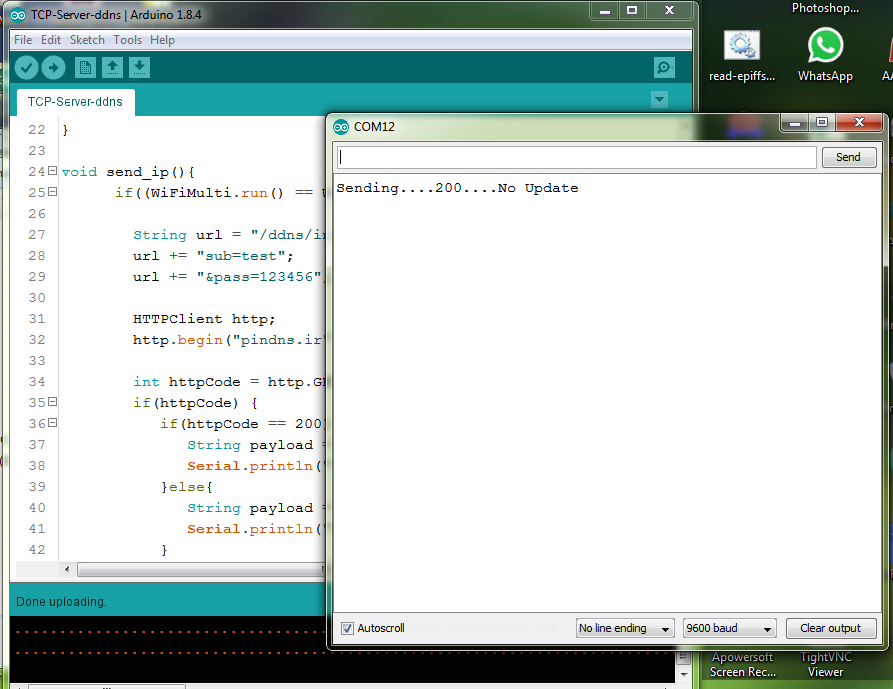Save the sketch with the Save icon
Screen dimensions: 893x689
click(140, 68)
